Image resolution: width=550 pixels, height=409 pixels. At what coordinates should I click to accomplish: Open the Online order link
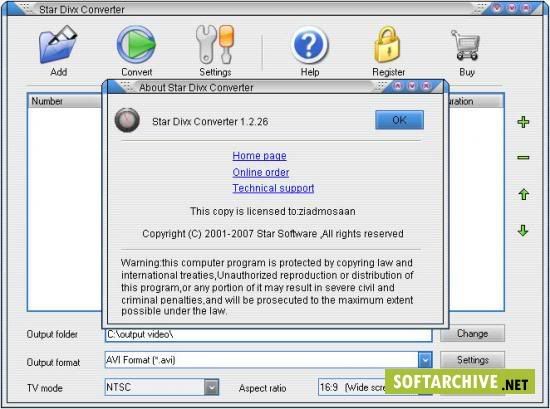coord(261,172)
